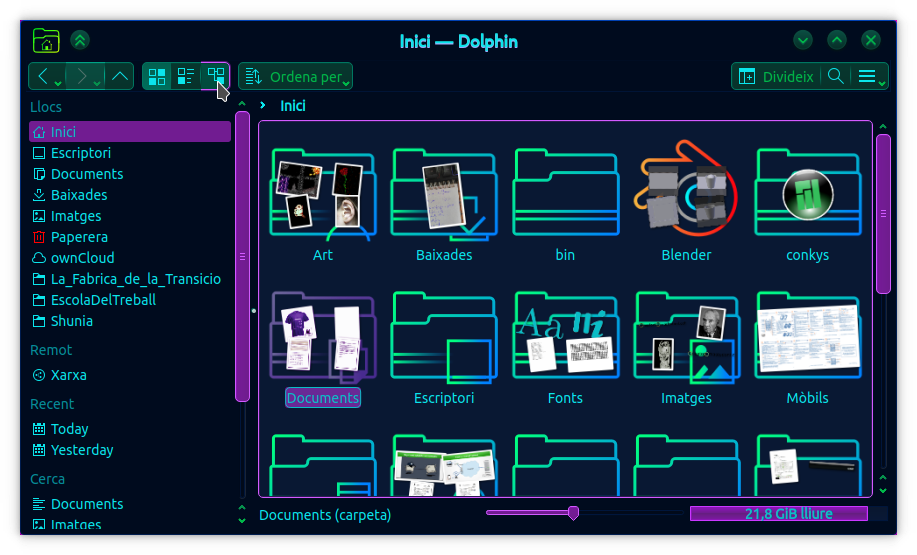Click the zoom slider handle in status bar

(x=574, y=513)
